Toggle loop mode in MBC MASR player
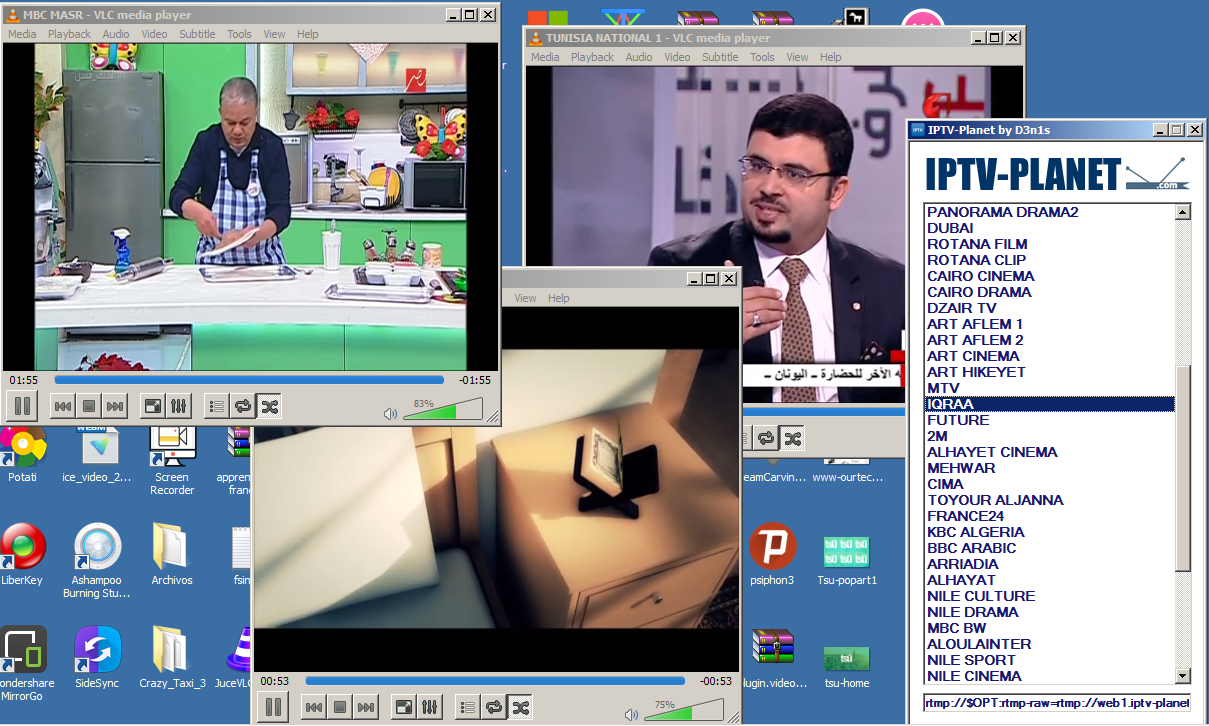Viewport: 1209px width, 726px height. (x=243, y=406)
